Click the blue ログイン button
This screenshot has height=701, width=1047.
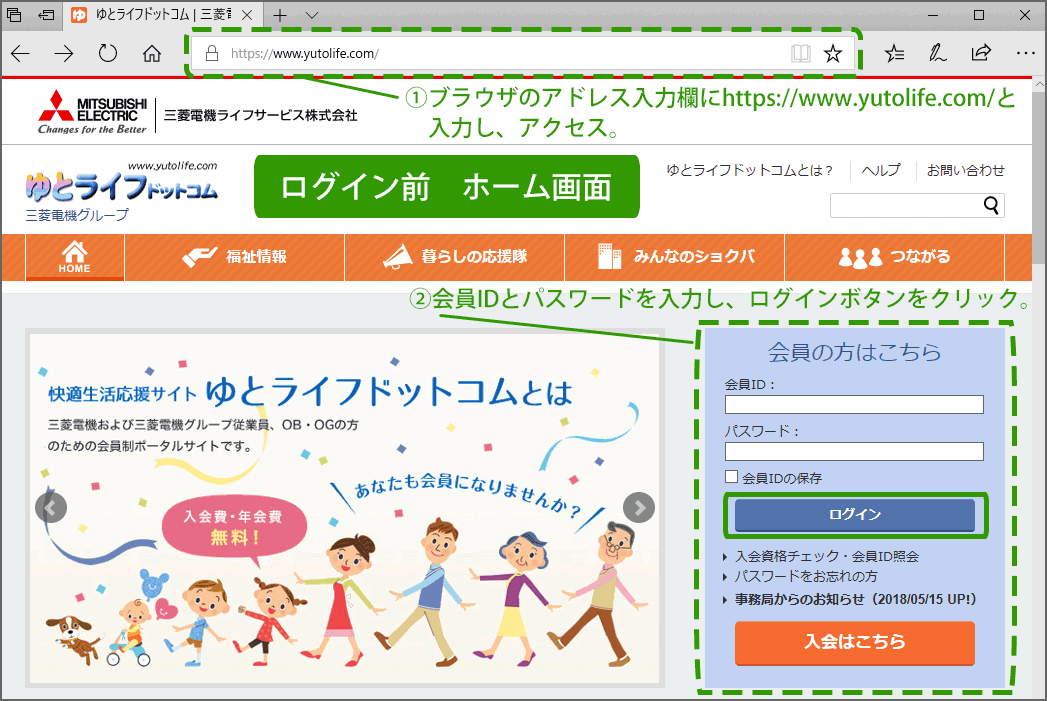pyautogui.click(x=855, y=514)
